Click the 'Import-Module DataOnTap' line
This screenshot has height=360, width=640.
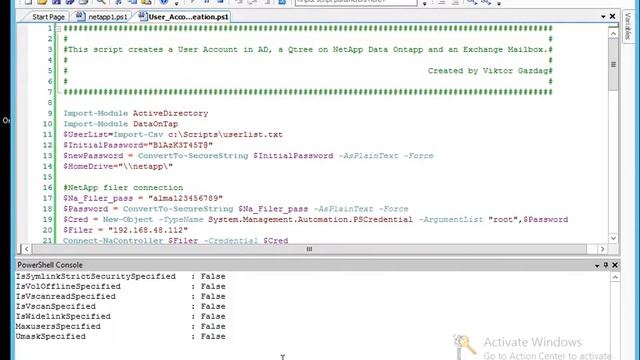(x=120, y=124)
